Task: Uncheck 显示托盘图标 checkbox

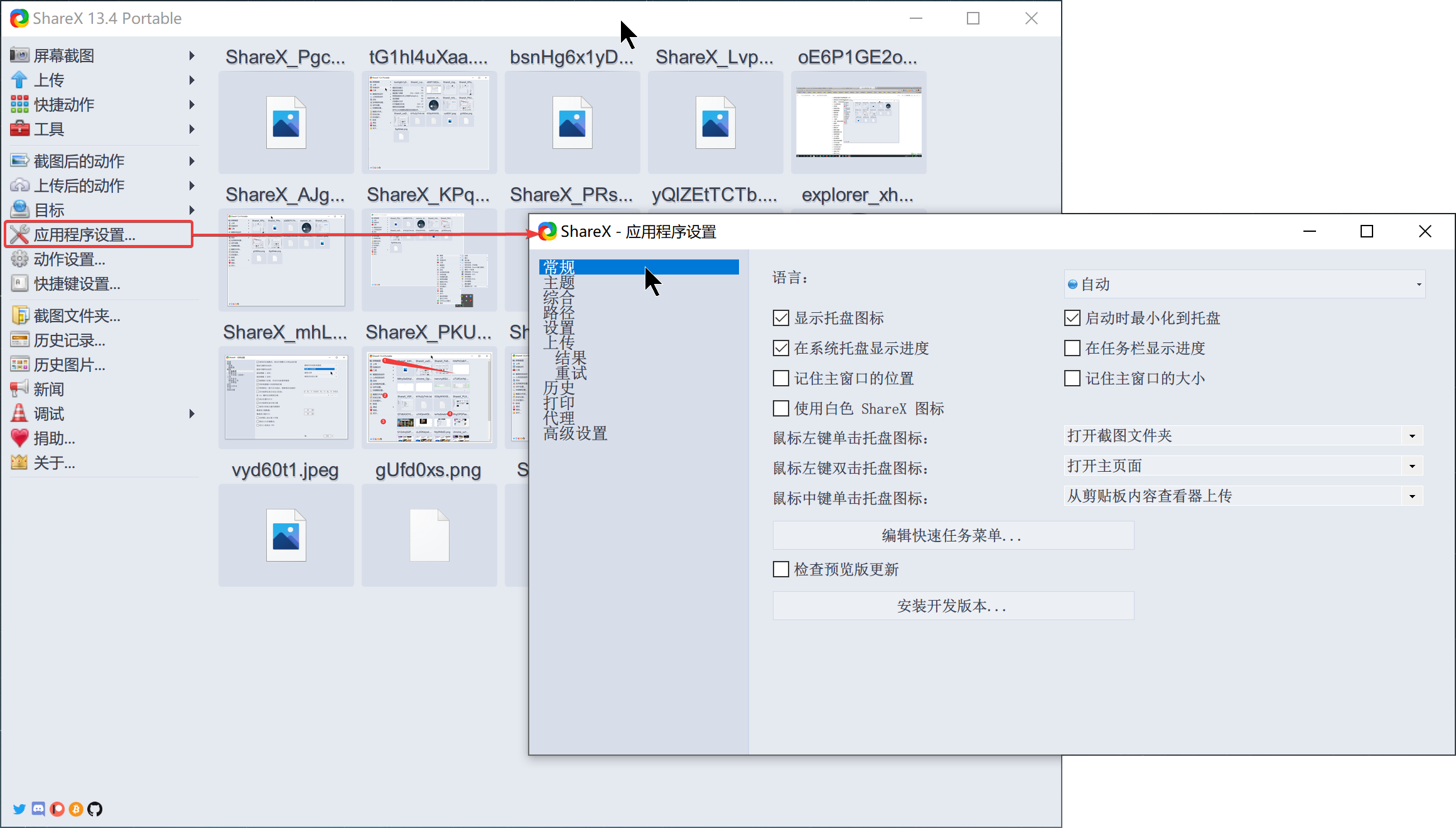Action: click(x=781, y=318)
